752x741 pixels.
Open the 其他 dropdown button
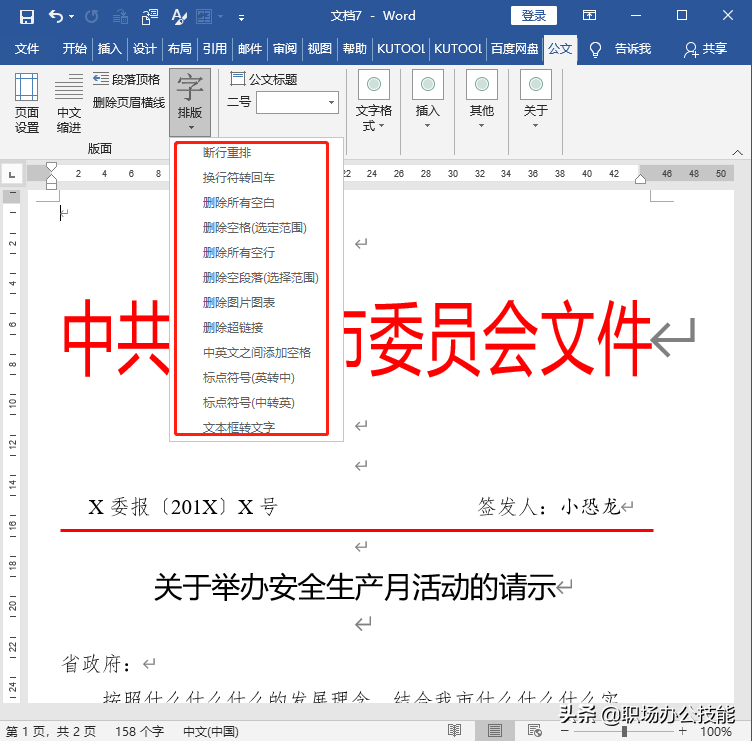[482, 100]
